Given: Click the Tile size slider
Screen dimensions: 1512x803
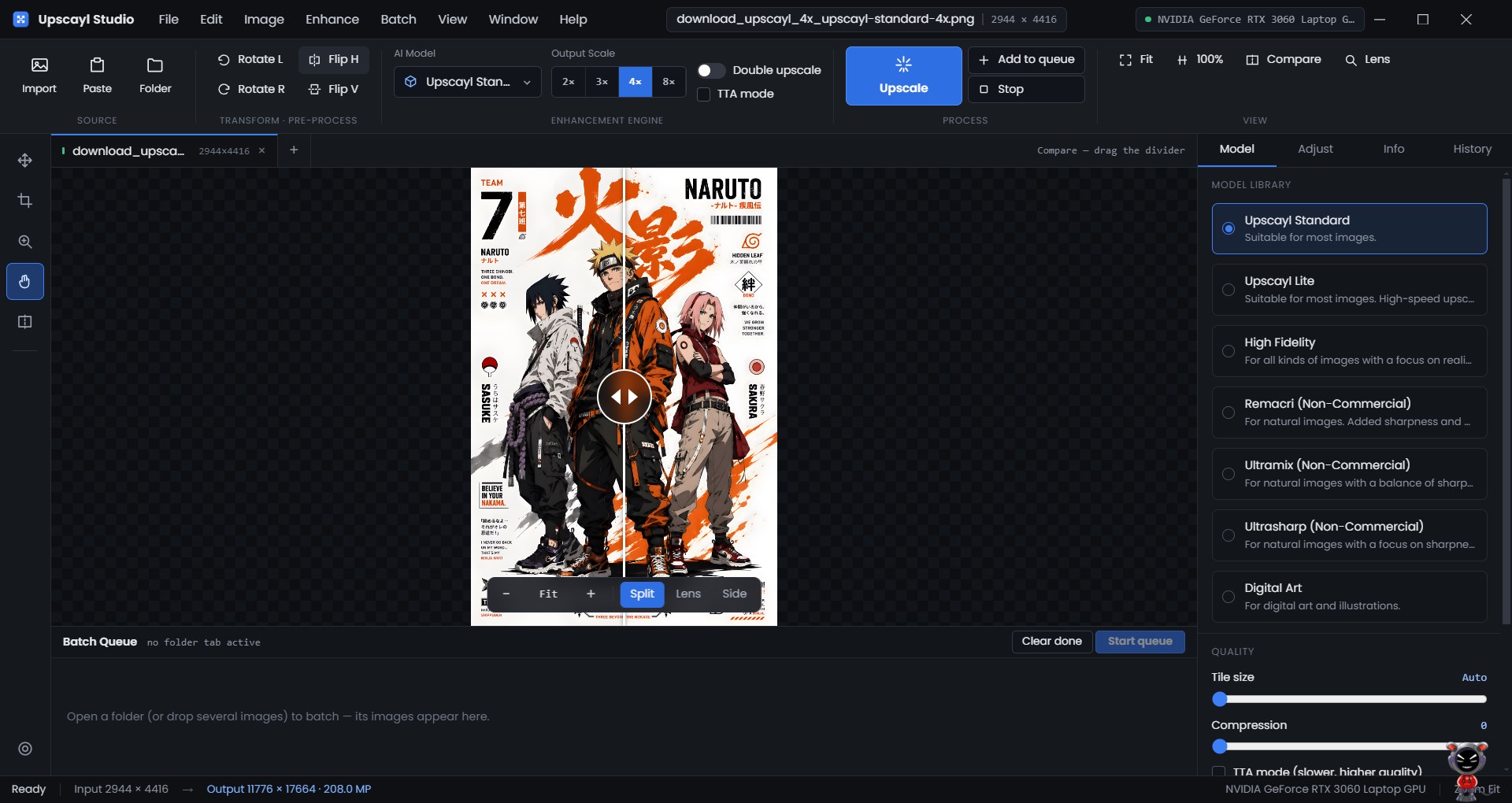Looking at the screenshot, I should 1350,699.
